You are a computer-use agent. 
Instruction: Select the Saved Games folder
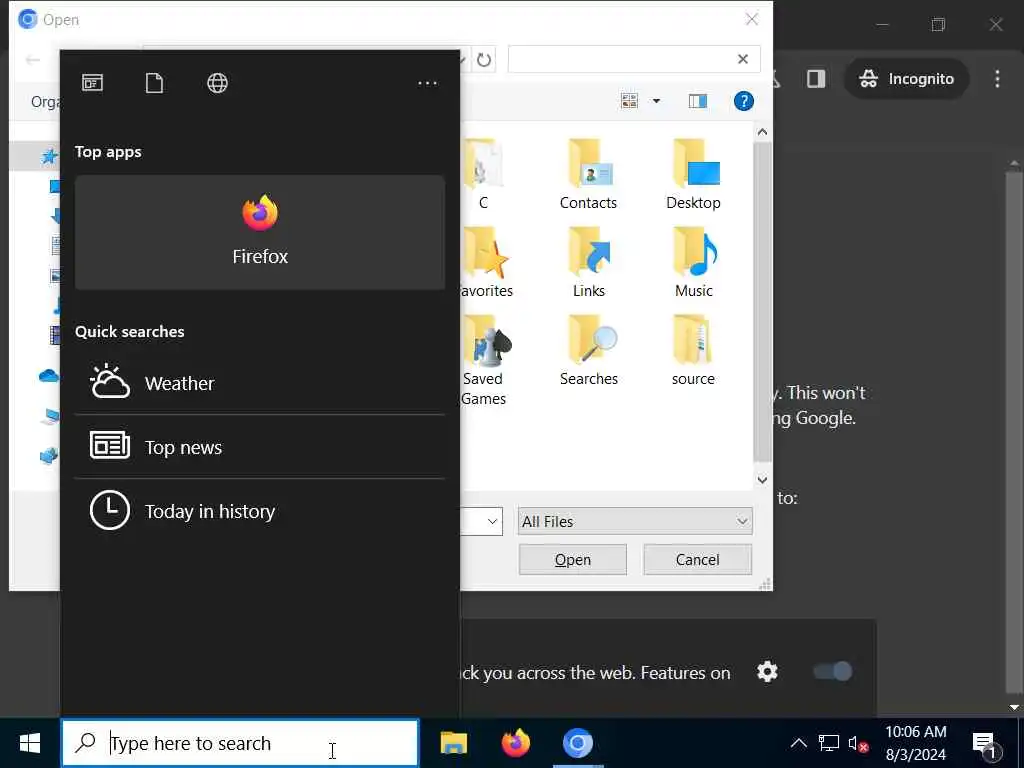(x=484, y=360)
